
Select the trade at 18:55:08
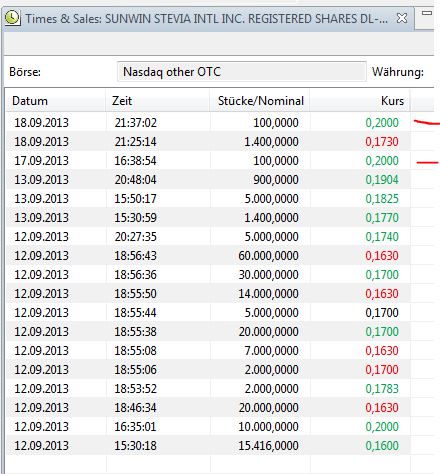pos(208,351)
